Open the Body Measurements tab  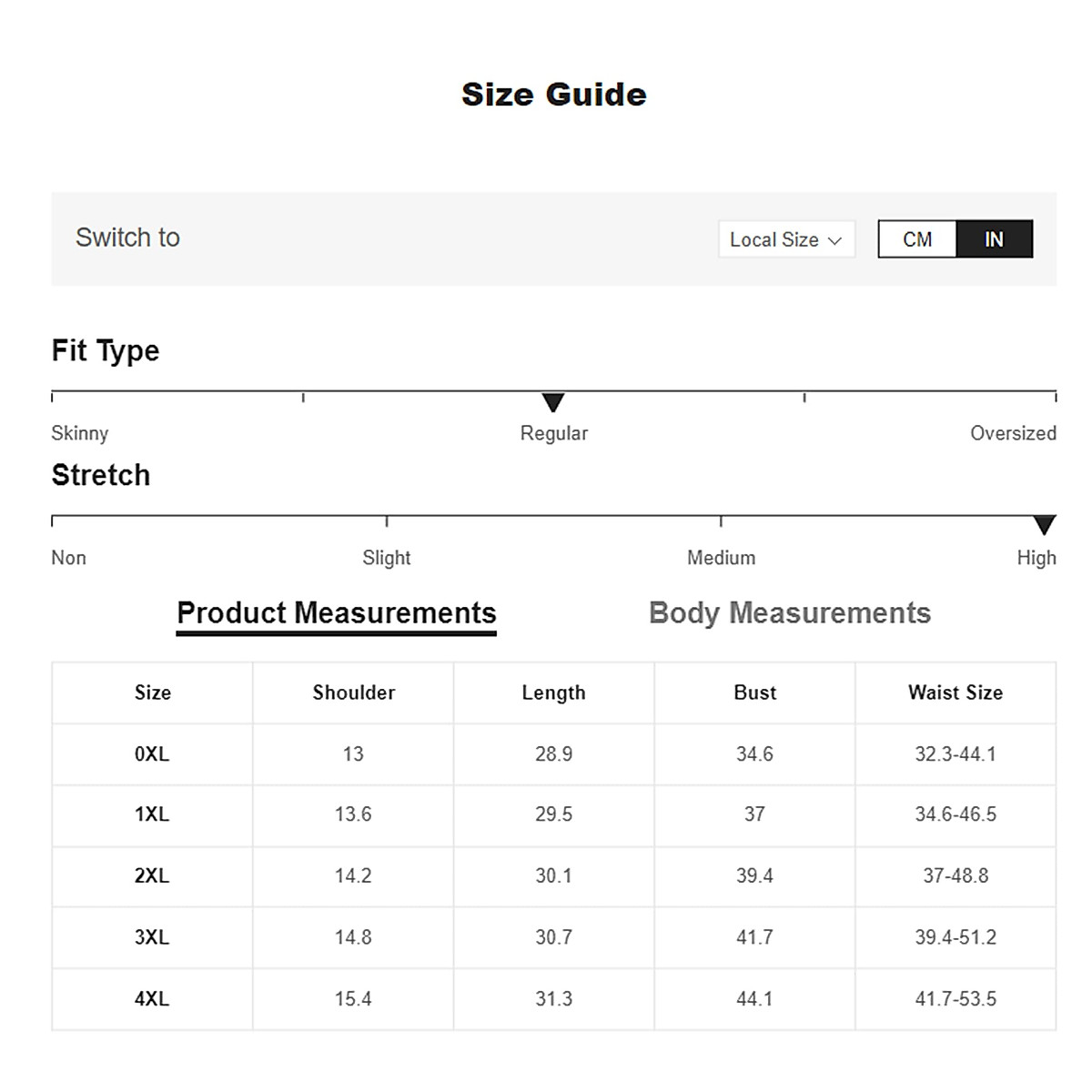coord(790,613)
